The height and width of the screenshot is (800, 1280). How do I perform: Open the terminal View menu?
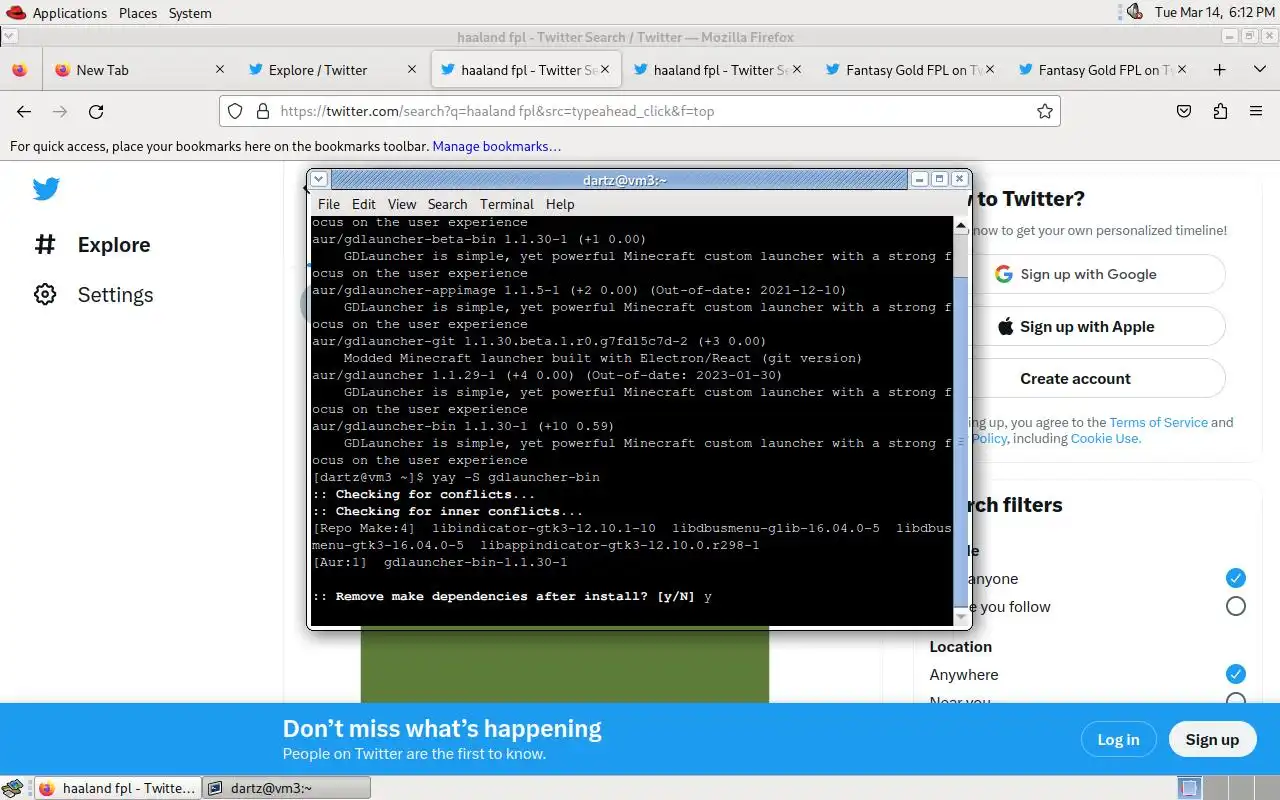point(402,204)
